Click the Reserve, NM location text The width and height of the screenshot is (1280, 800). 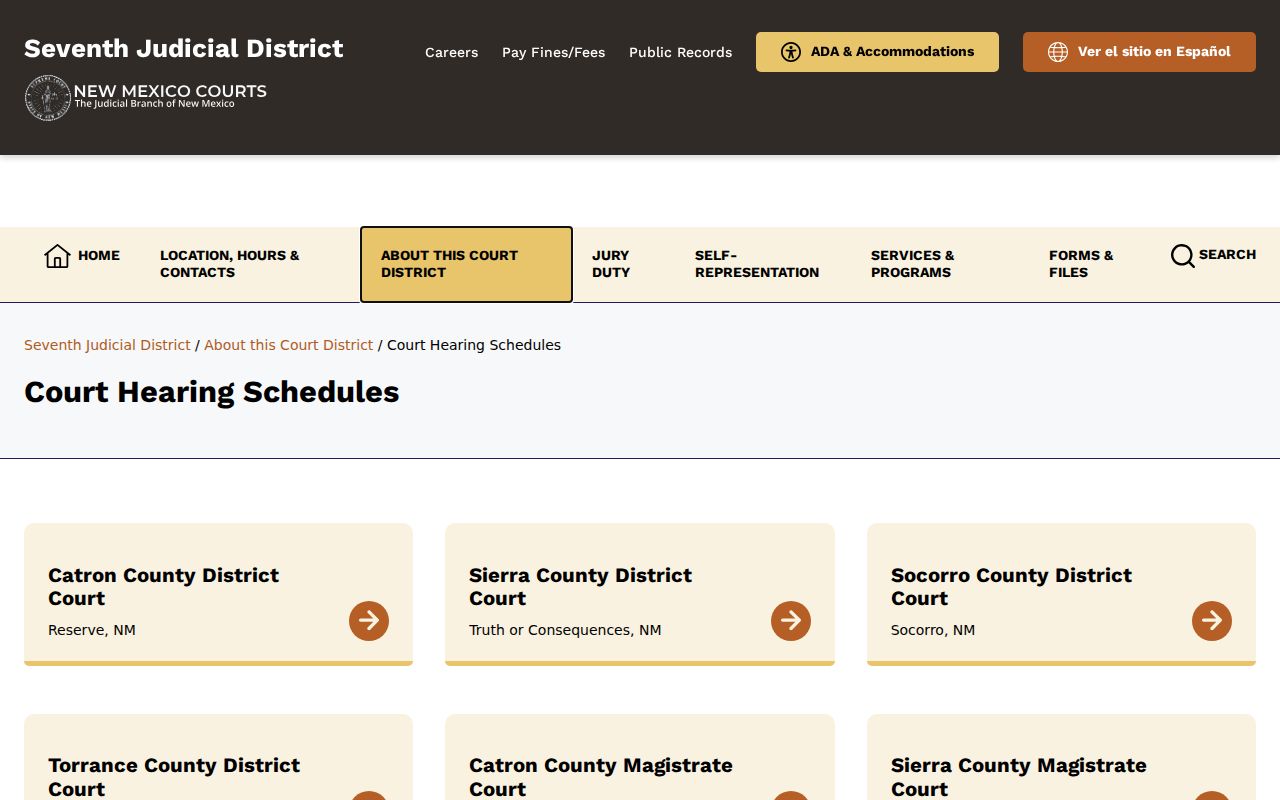click(92, 630)
